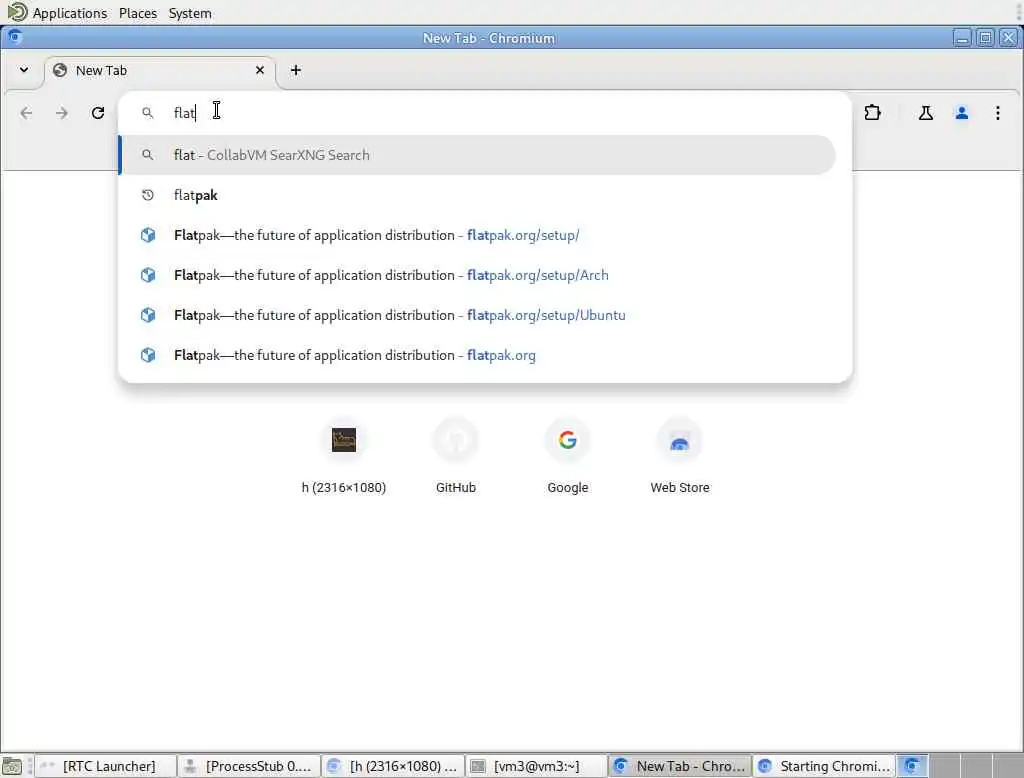The image size is (1024, 778).
Task: Switch to vm3@vm3 terminal taskbar window
Action: 537,766
